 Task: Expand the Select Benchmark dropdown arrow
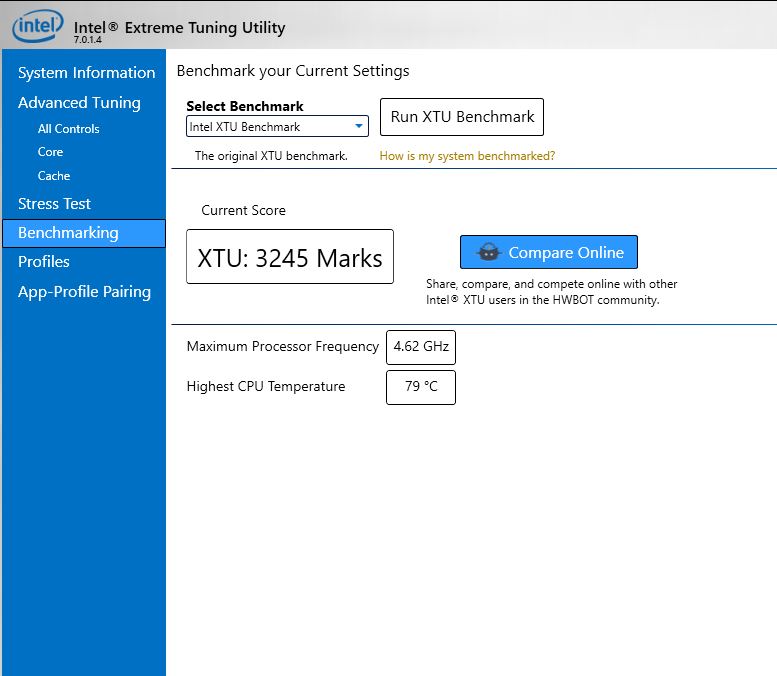[x=359, y=127]
